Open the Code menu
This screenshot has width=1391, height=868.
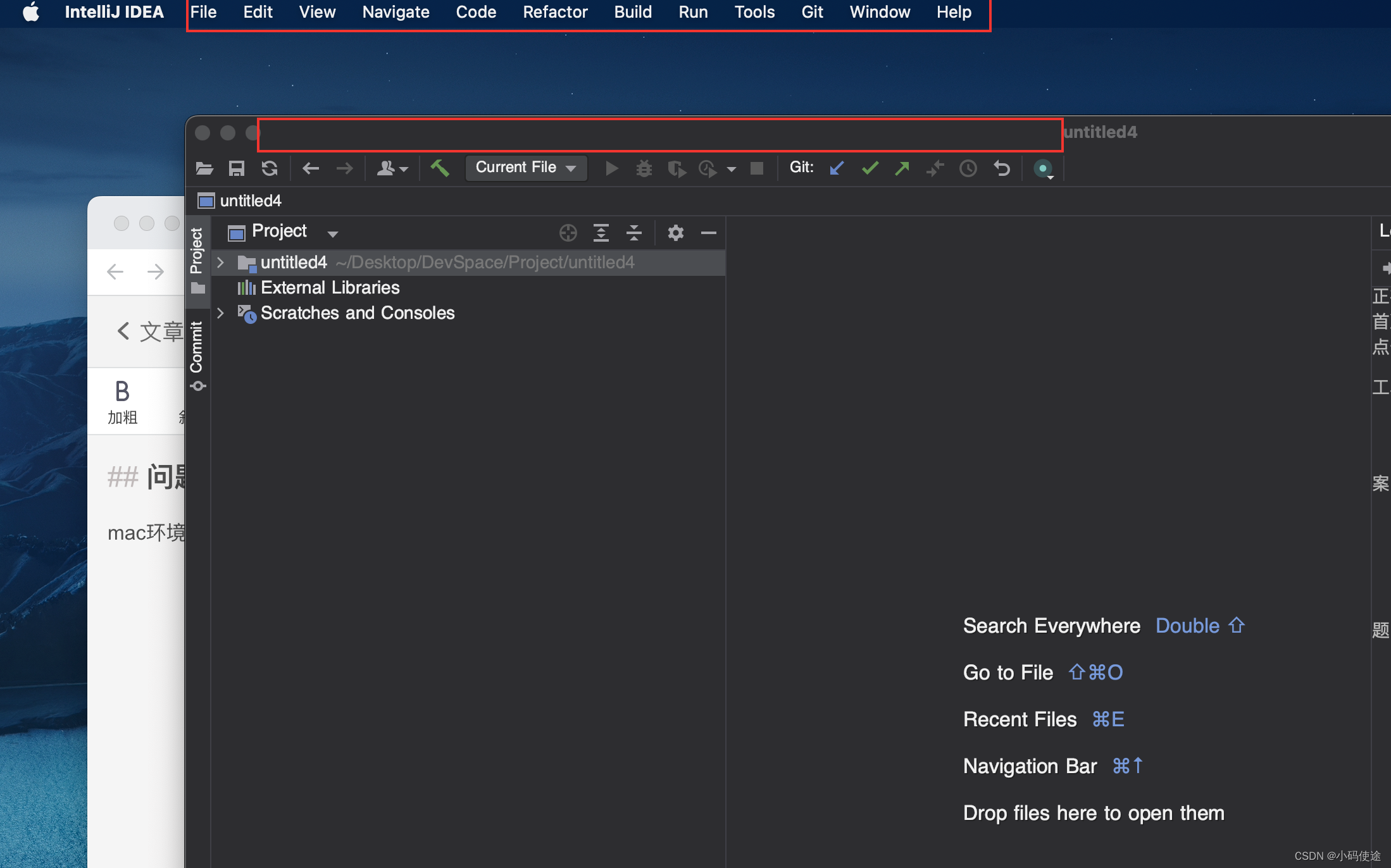click(x=476, y=12)
